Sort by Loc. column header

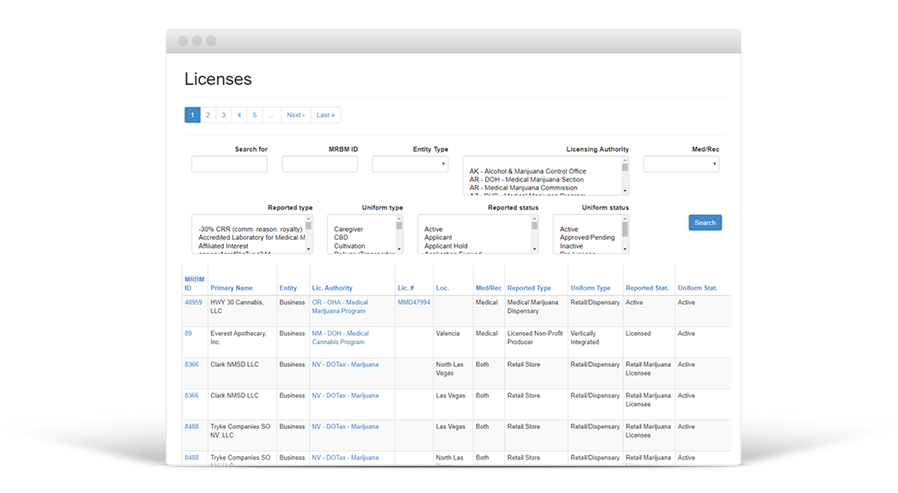pyautogui.click(x=442, y=288)
